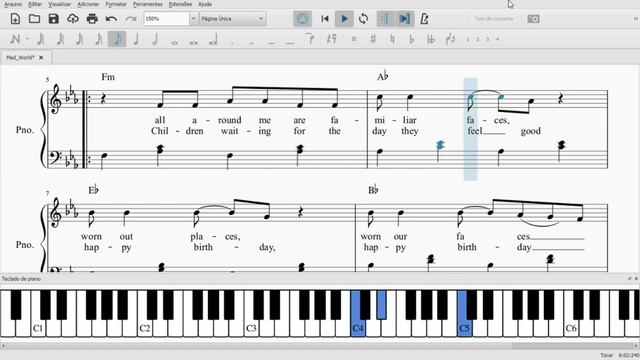Expand note input mode options arrow
The width and height of the screenshot is (640, 360).
[x=27, y=39]
